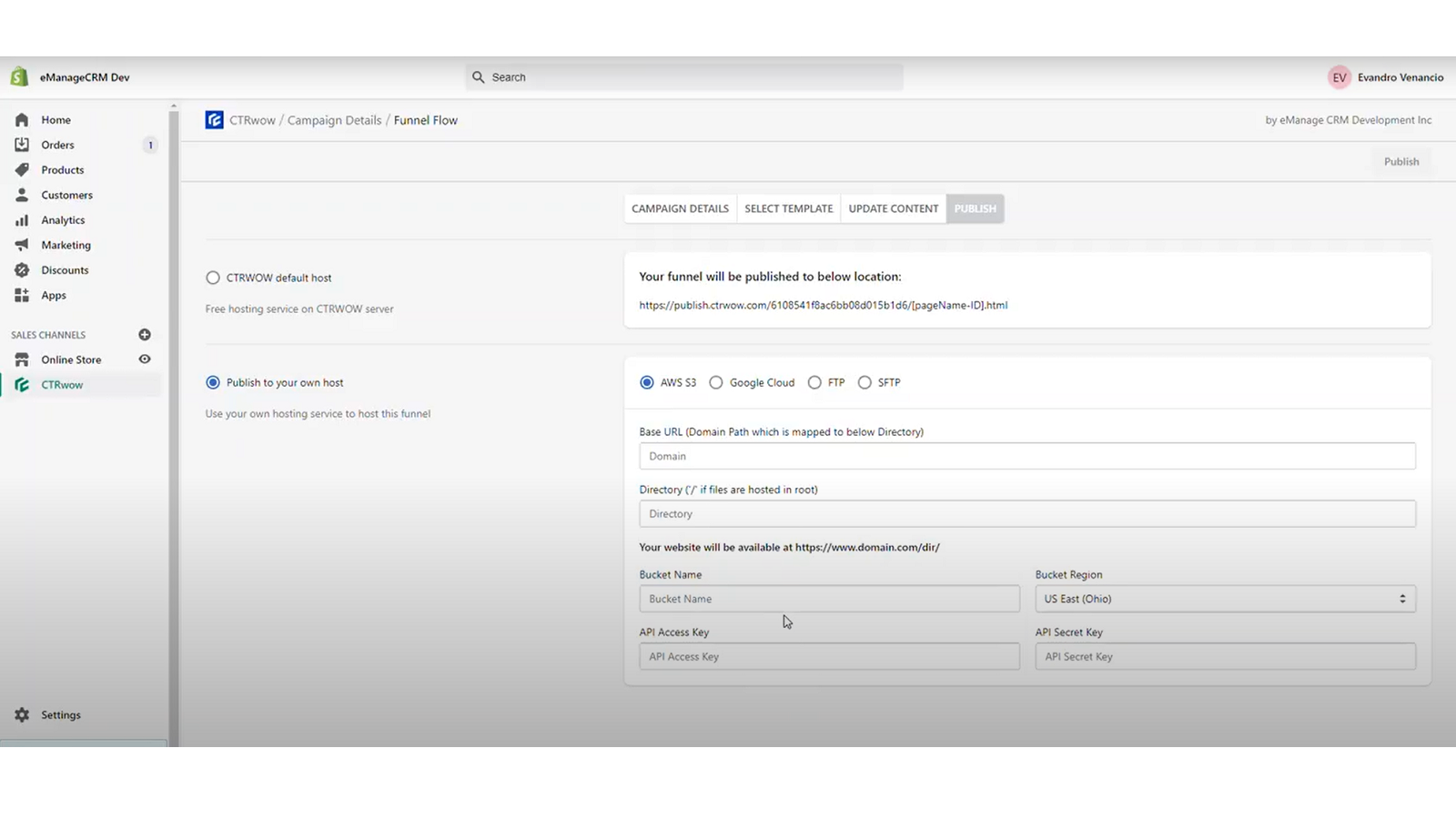View Online Store with eye icon
This screenshot has height=819, width=1456.
[x=145, y=359]
